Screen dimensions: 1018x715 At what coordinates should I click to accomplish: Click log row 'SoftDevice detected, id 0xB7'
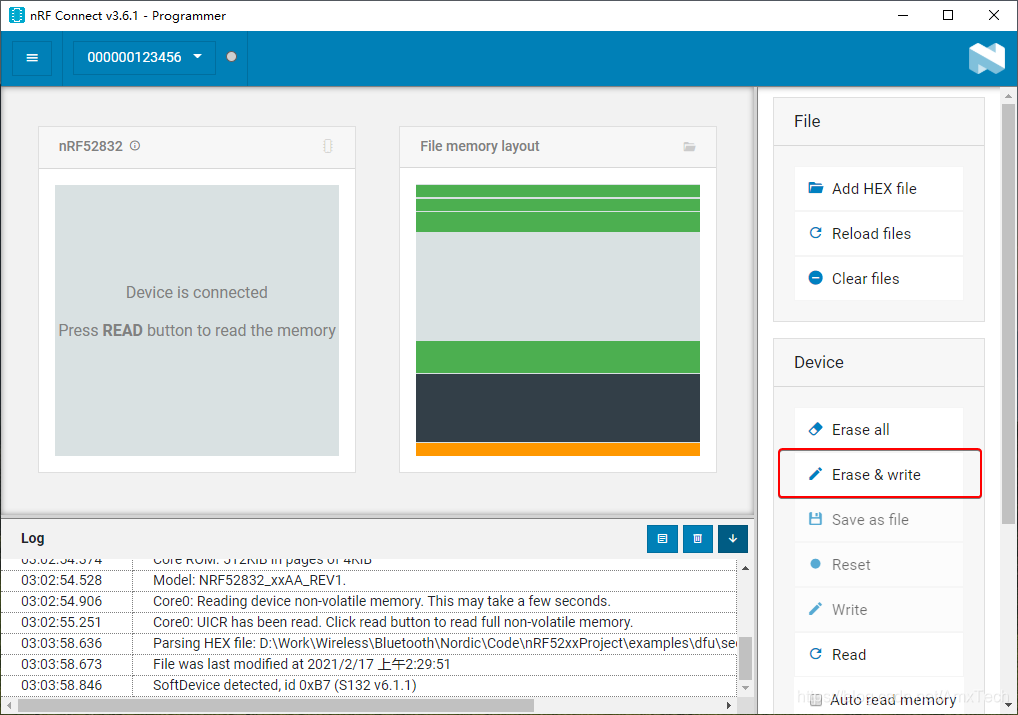[369, 685]
